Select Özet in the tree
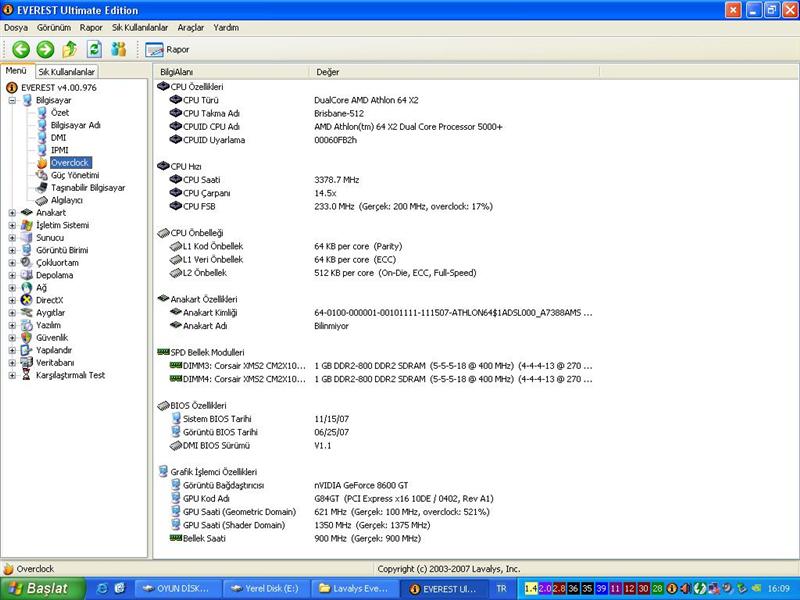The height and width of the screenshot is (600, 800). [60, 113]
